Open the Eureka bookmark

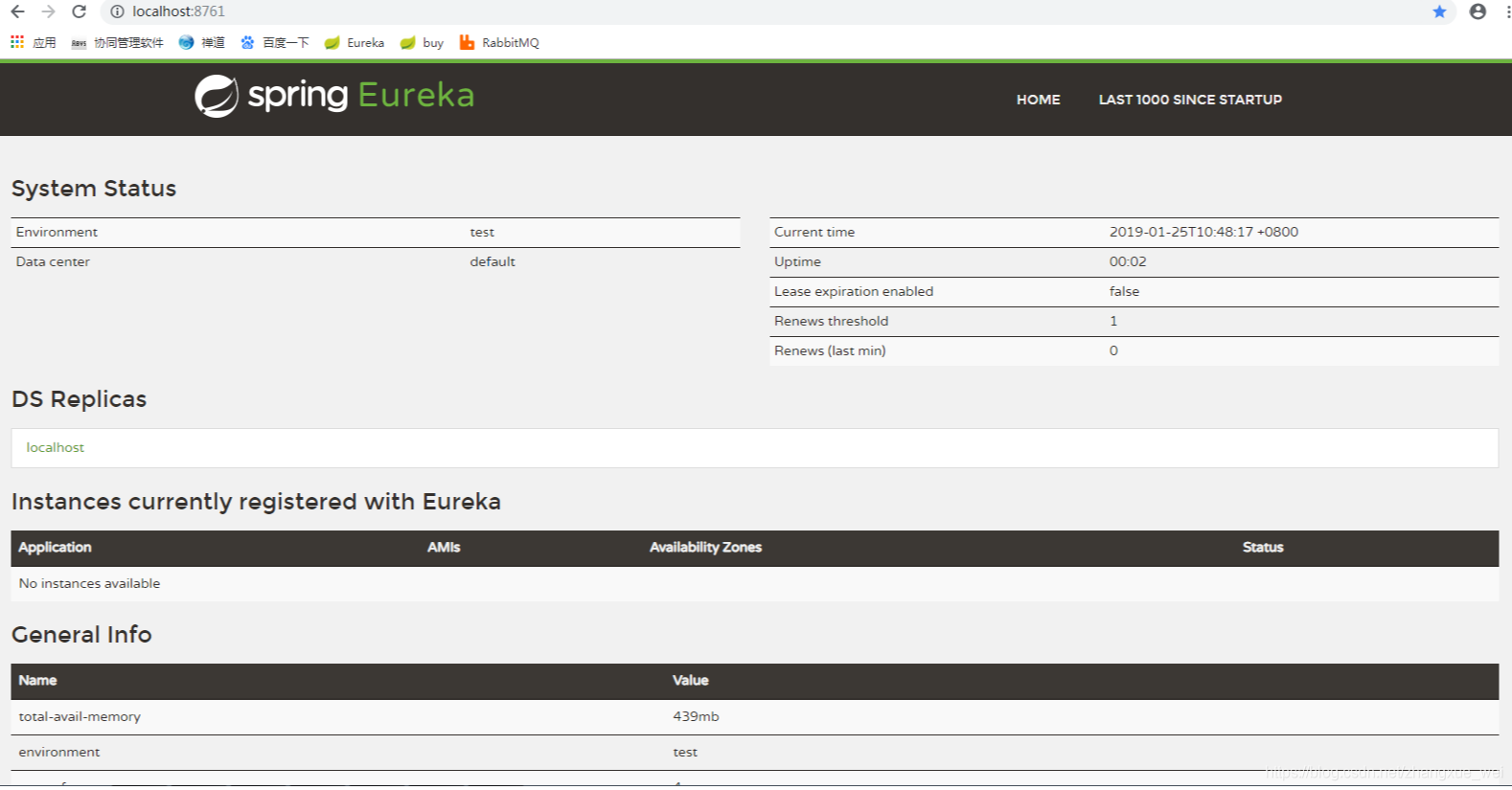(x=354, y=42)
